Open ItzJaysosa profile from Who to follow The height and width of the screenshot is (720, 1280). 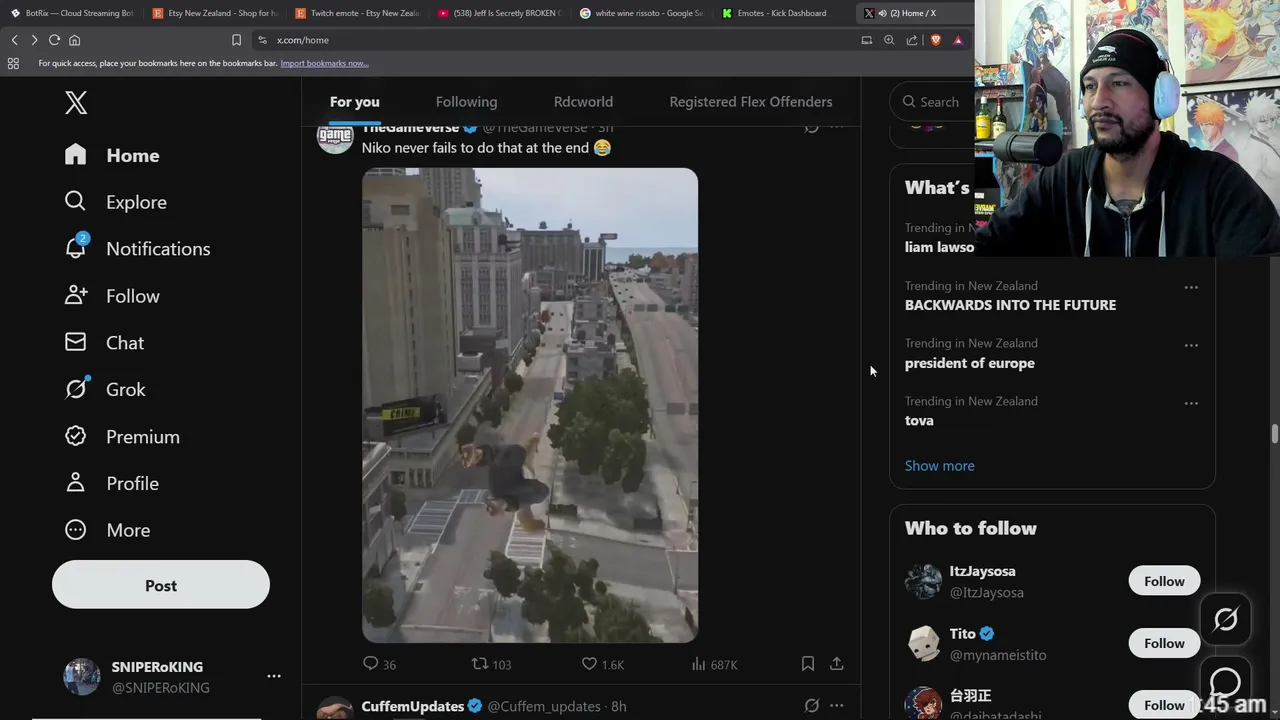982,571
